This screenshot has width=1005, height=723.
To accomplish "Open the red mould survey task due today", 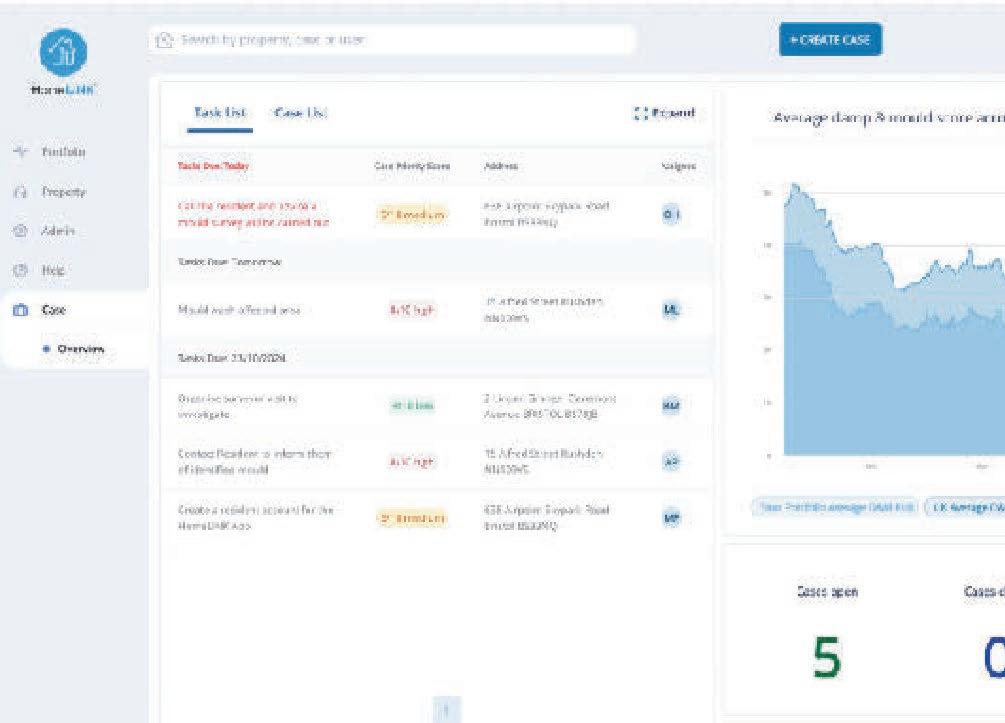I will (254, 214).
